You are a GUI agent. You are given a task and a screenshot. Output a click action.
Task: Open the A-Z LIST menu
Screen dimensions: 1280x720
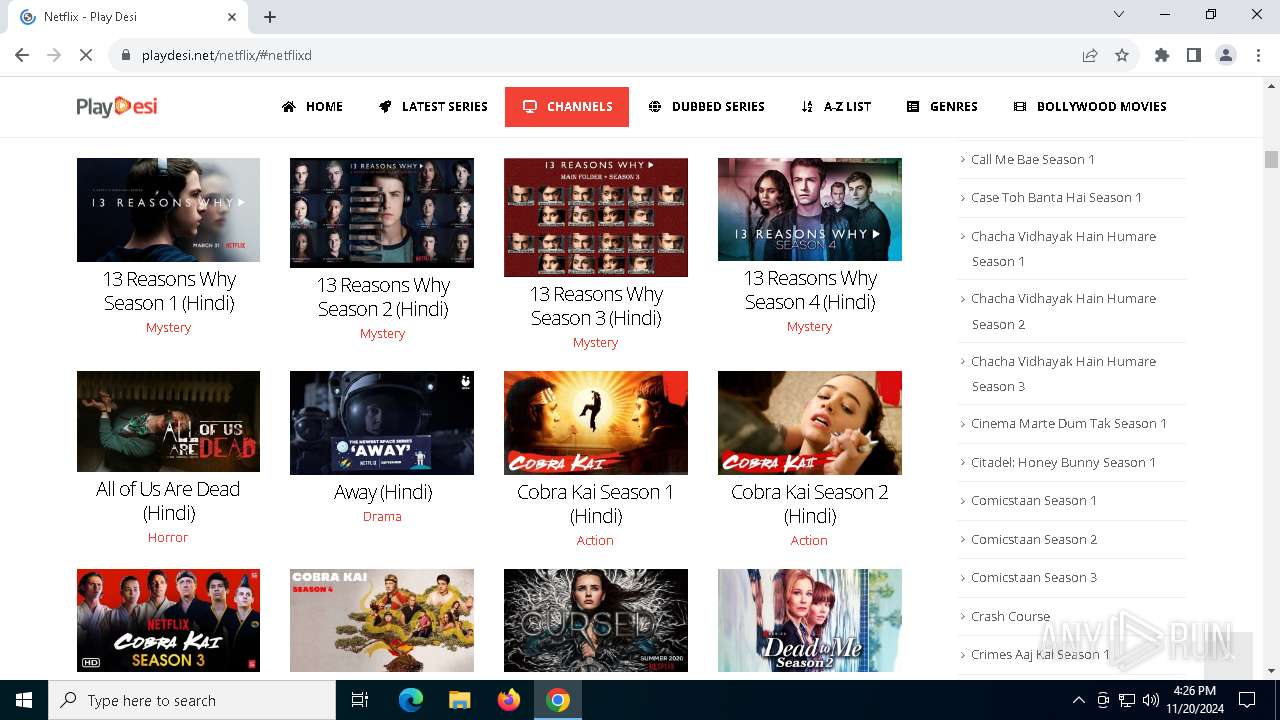(x=836, y=106)
